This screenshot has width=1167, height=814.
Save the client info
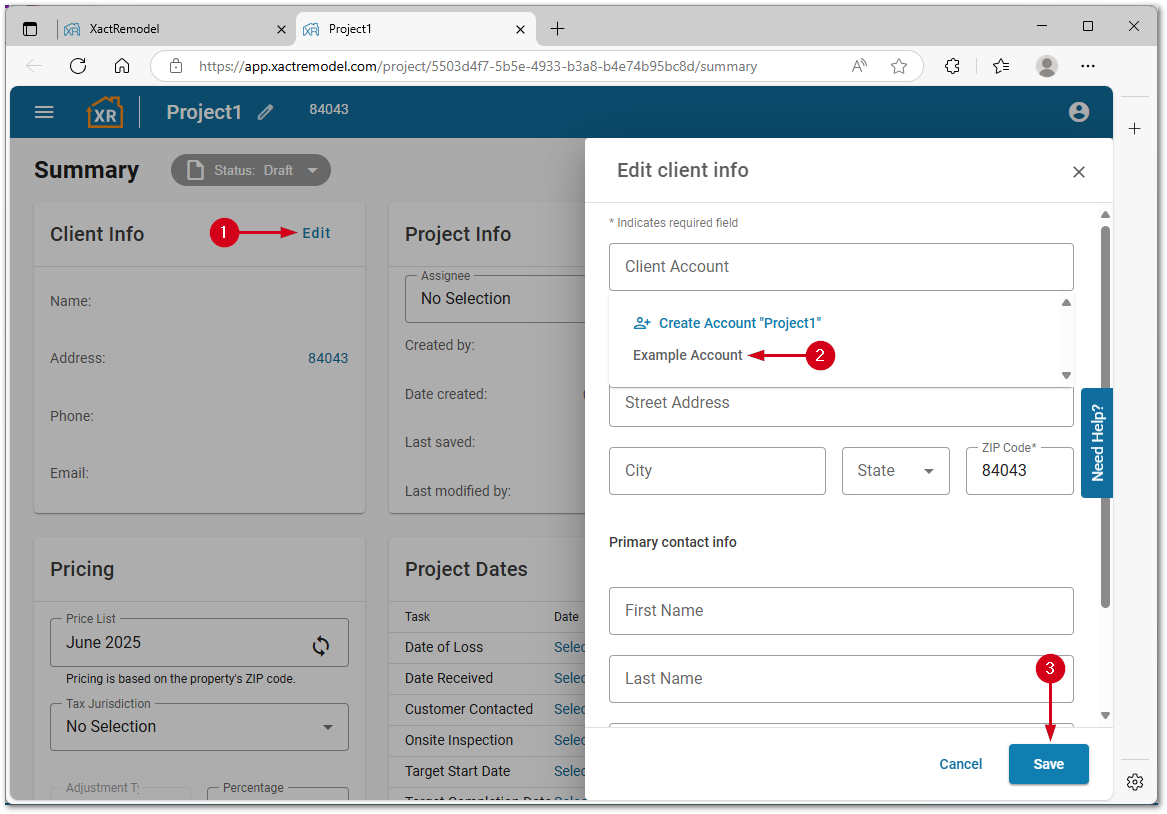point(1048,764)
